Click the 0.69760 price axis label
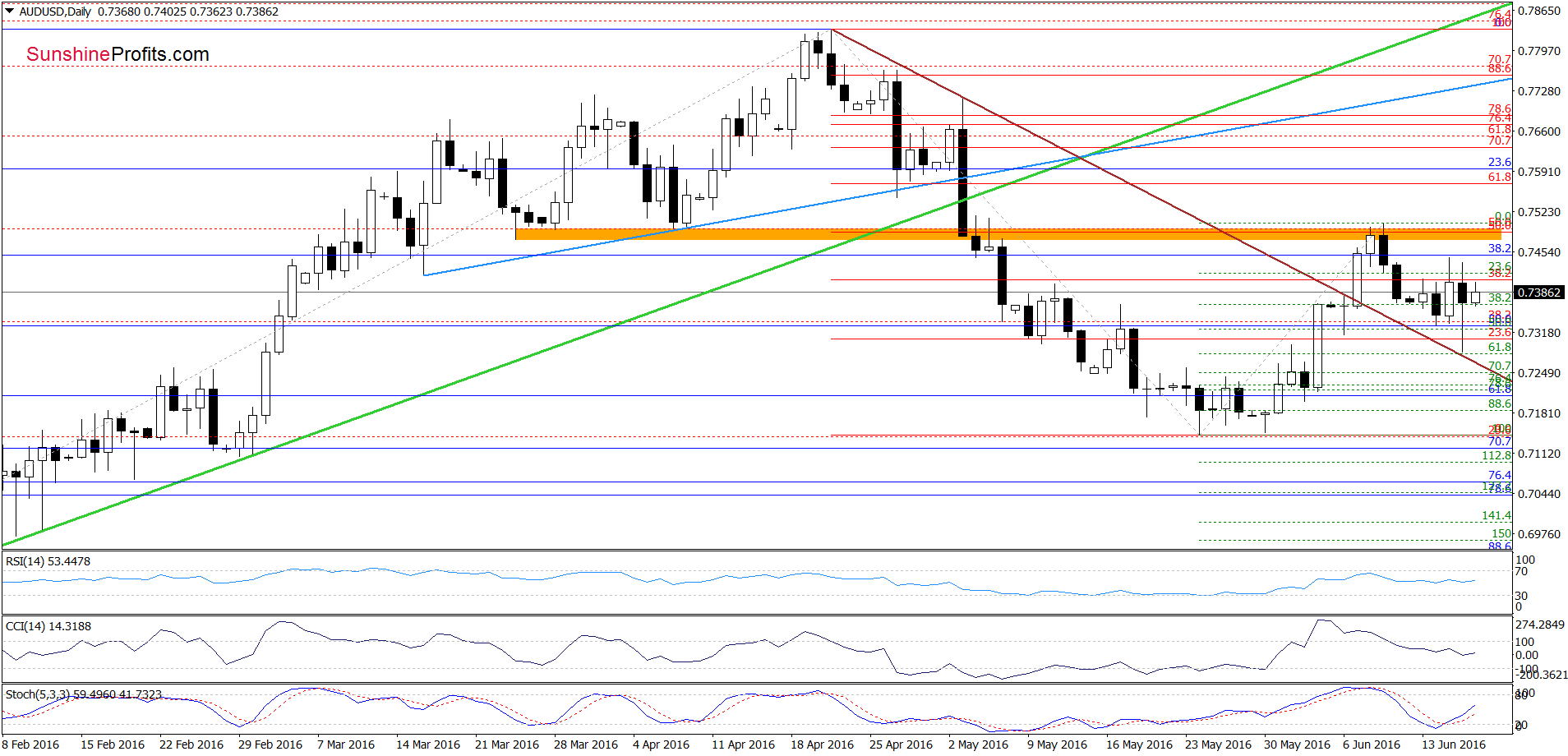Viewport: 1568px width, 756px height. (1539, 534)
